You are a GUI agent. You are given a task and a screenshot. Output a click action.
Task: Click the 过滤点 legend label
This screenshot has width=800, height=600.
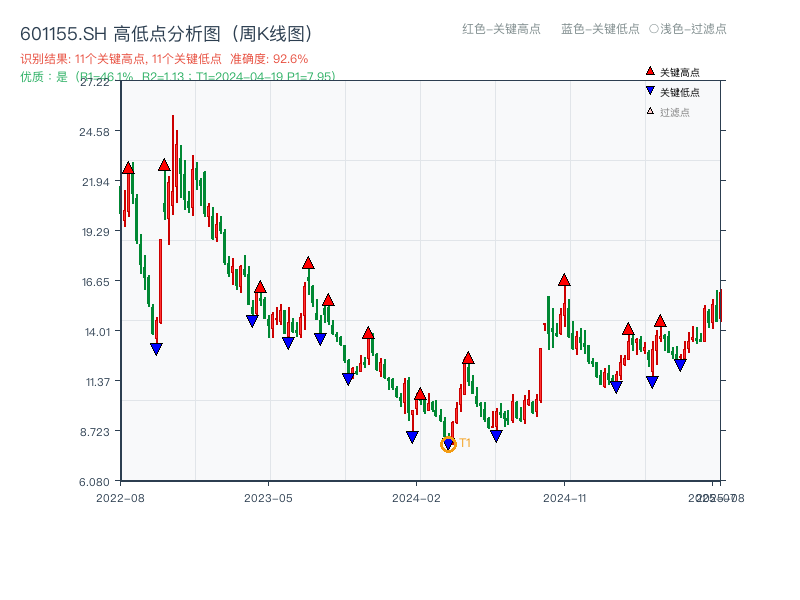click(x=674, y=112)
